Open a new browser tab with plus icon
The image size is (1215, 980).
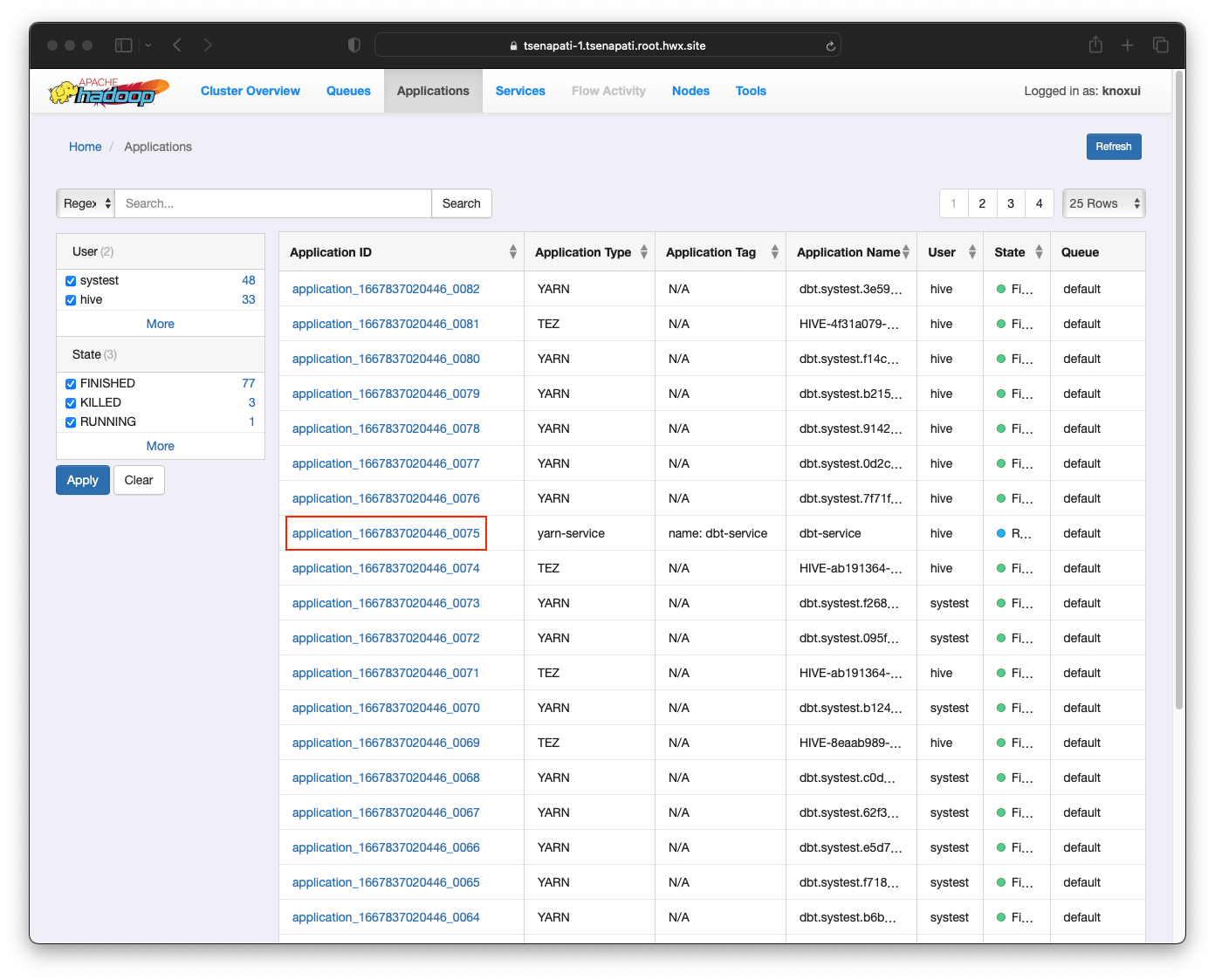(1128, 45)
